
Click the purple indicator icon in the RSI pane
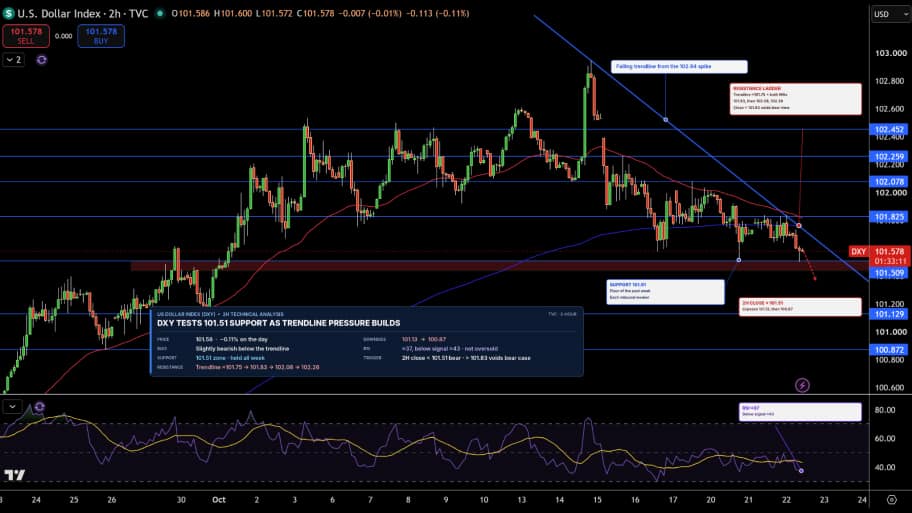39,407
